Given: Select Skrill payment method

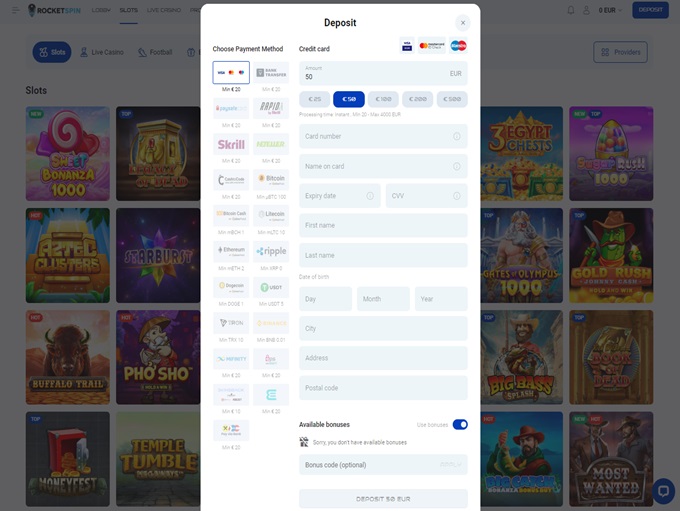Looking at the screenshot, I should click(231, 144).
